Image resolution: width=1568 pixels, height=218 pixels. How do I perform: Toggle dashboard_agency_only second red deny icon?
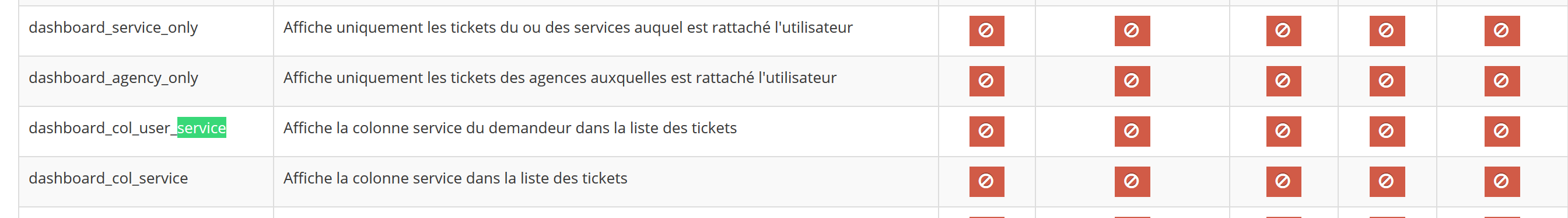tap(1132, 81)
